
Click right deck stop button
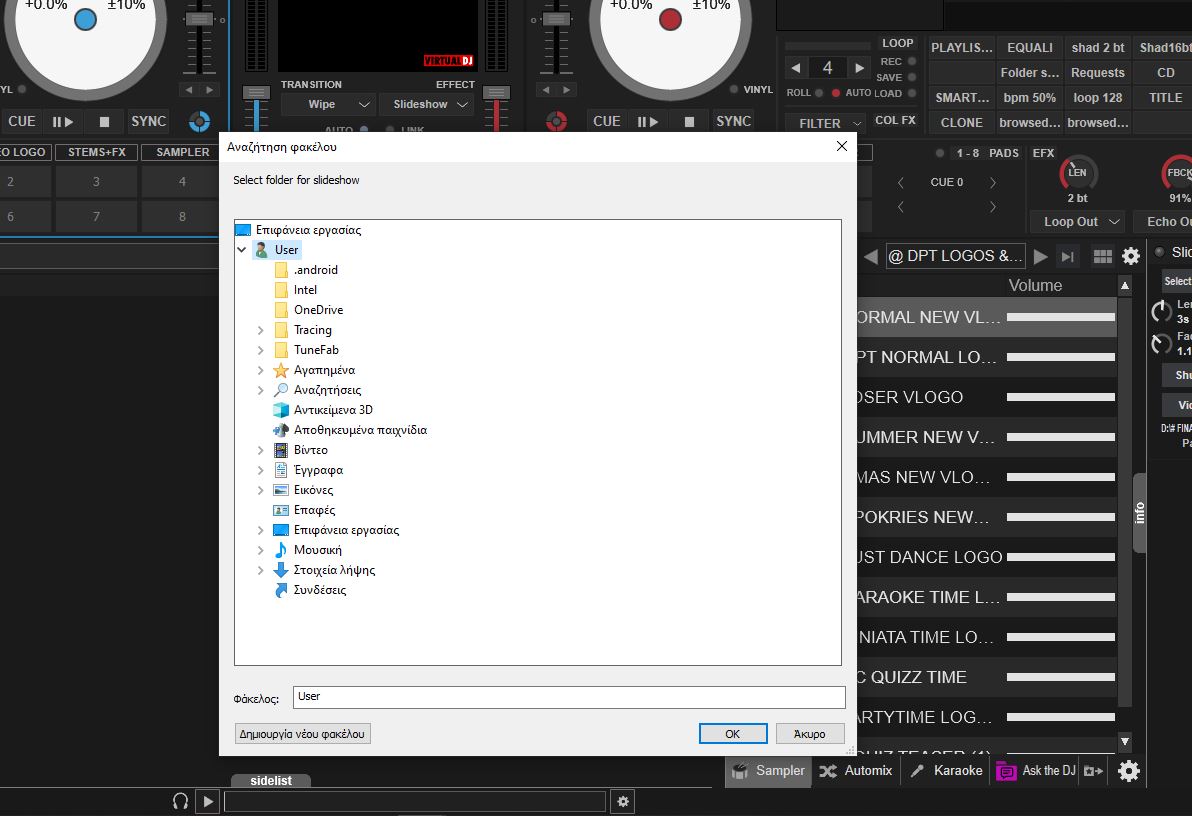(x=690, y=122)
